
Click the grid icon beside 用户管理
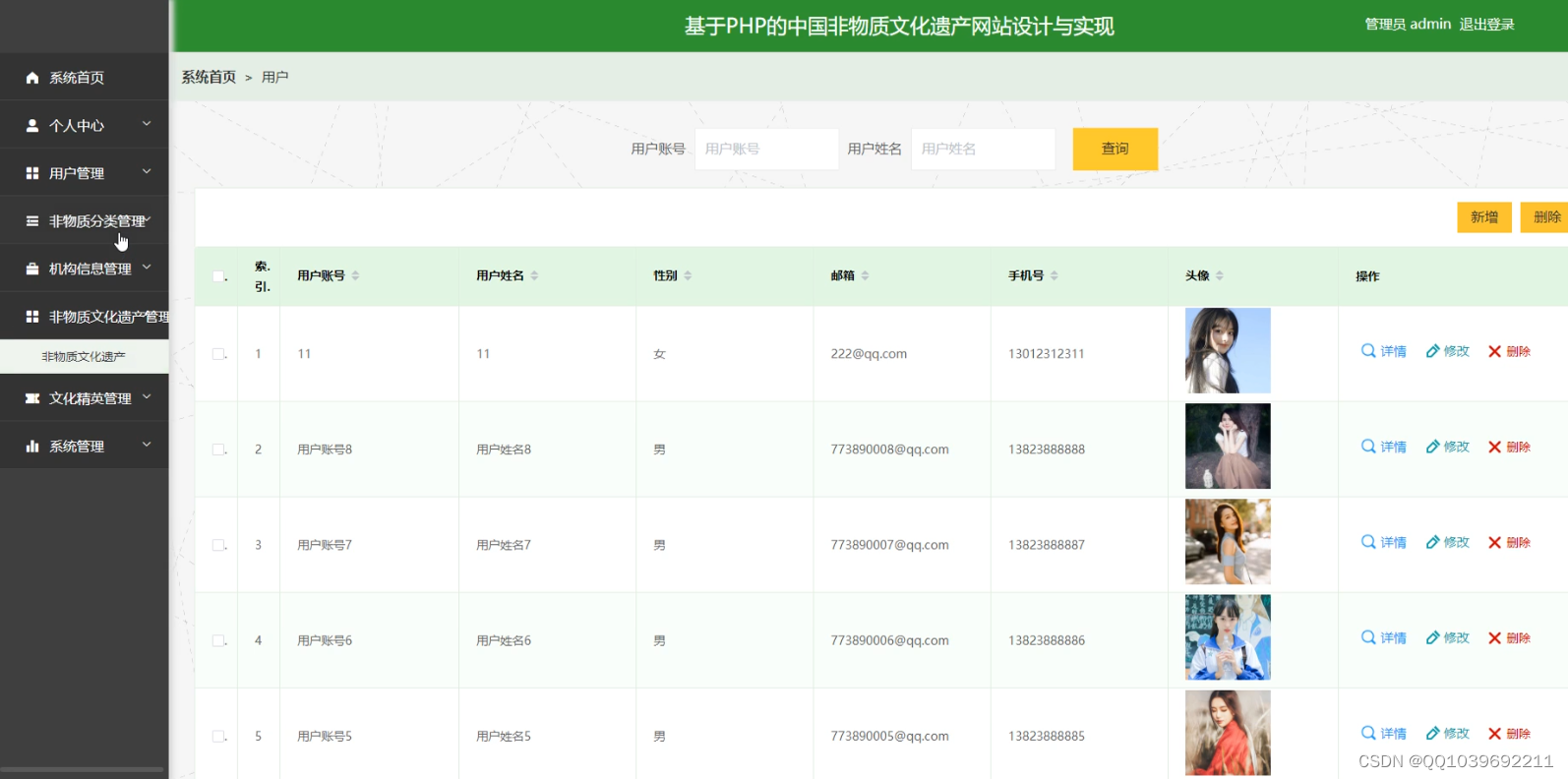pos(32,173)
